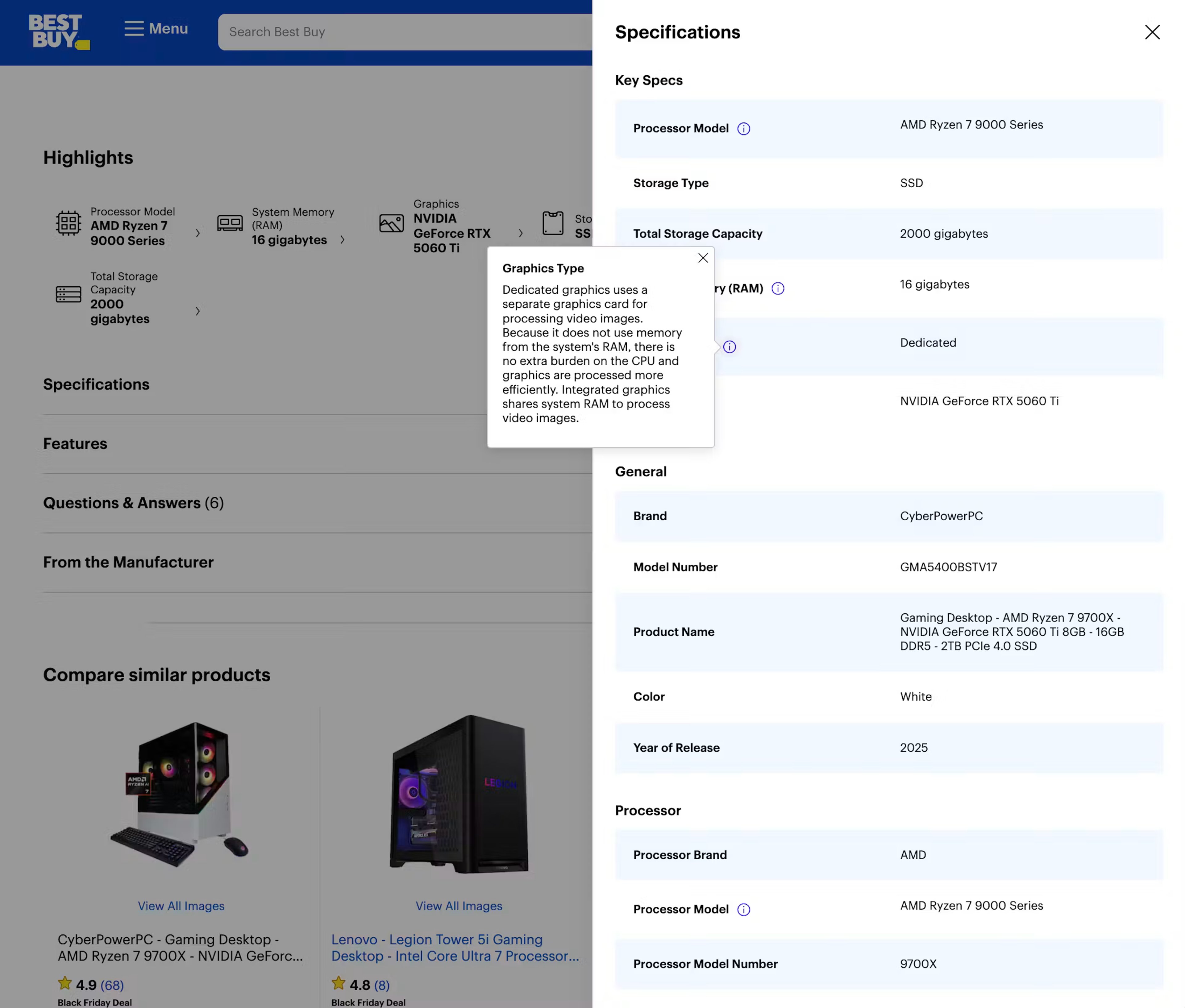Click the 'Model Number' label
1185x1008 pixels.
click(x=675, y=567)
